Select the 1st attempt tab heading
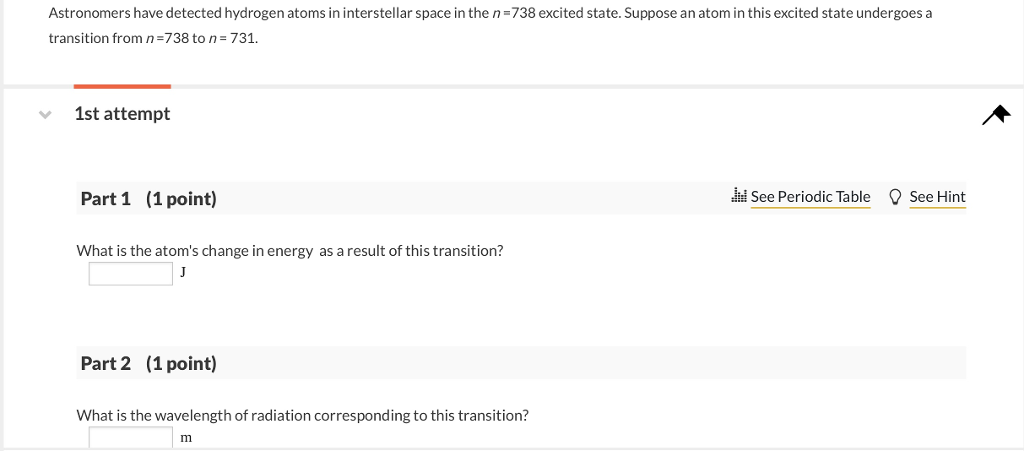 click(x=122, y=114)
